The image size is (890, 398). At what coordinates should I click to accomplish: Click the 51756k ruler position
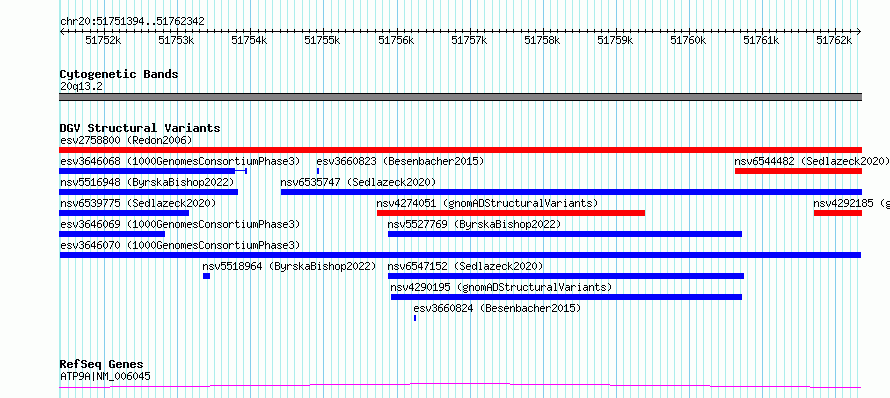pos(396,40)
